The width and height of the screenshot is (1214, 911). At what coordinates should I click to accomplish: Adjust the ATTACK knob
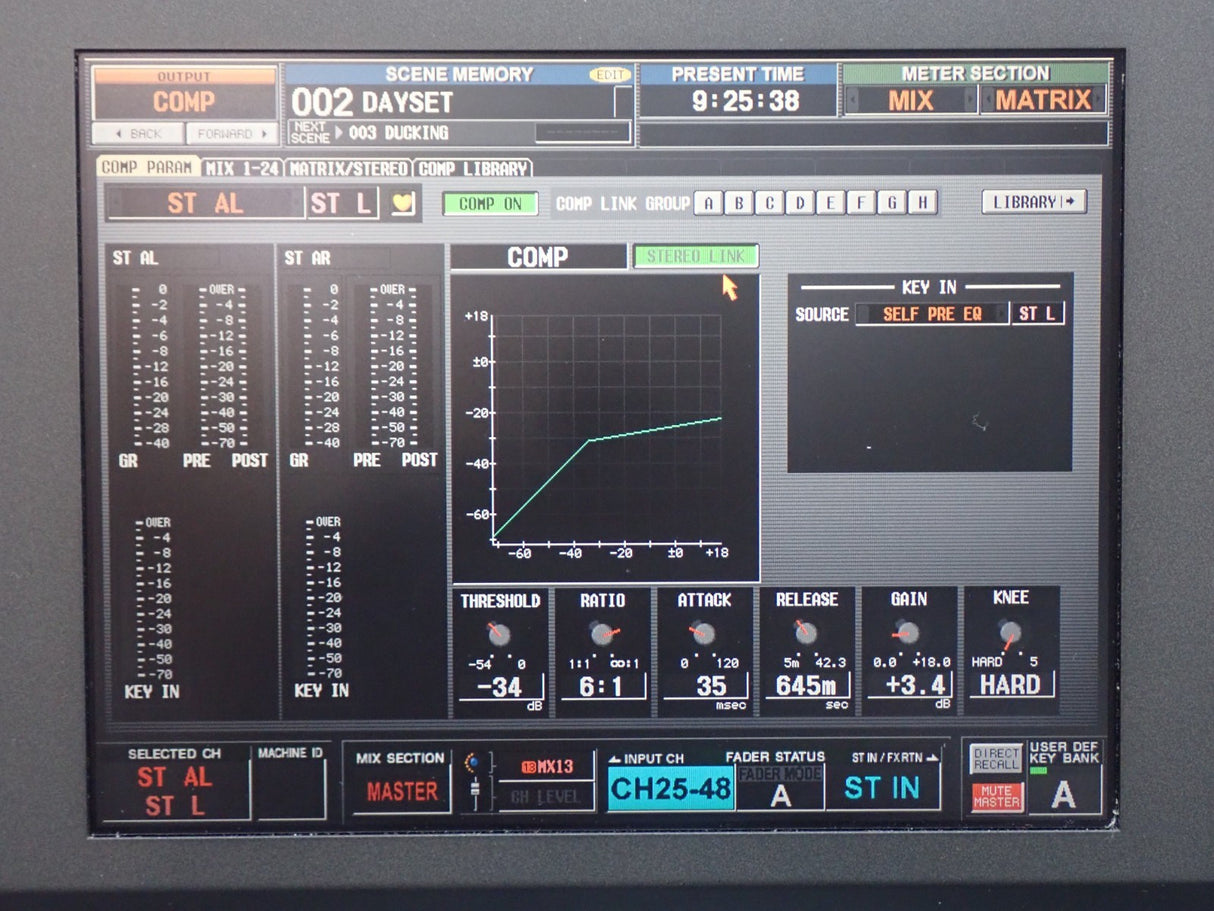coord(705,632)
